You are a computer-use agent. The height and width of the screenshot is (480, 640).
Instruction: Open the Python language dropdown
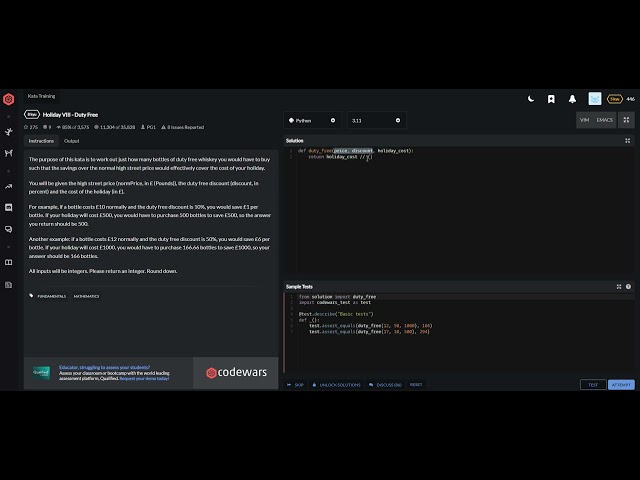coord(312,120)
